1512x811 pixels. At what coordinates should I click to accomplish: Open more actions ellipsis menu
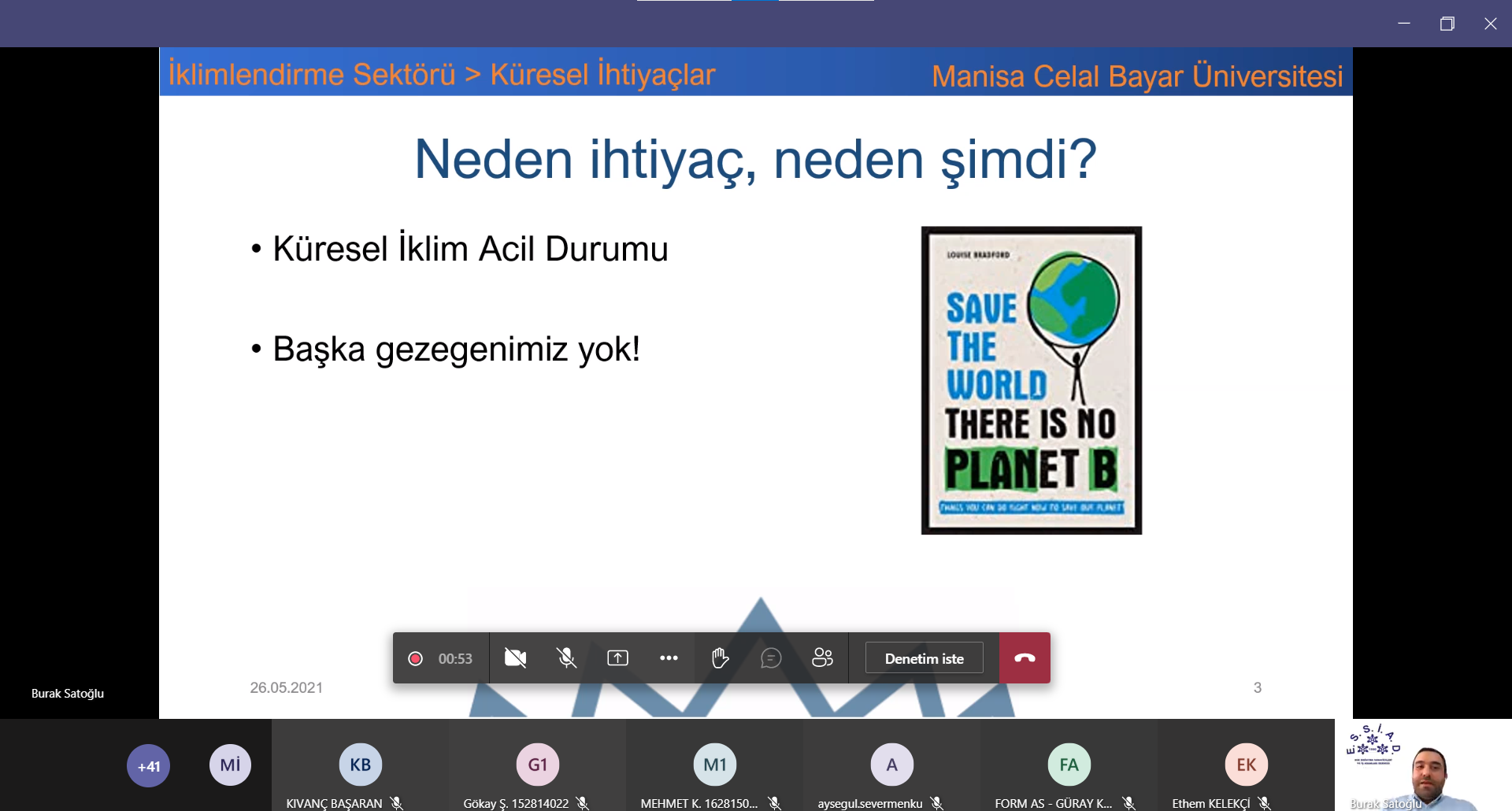(x=669, y=658)
